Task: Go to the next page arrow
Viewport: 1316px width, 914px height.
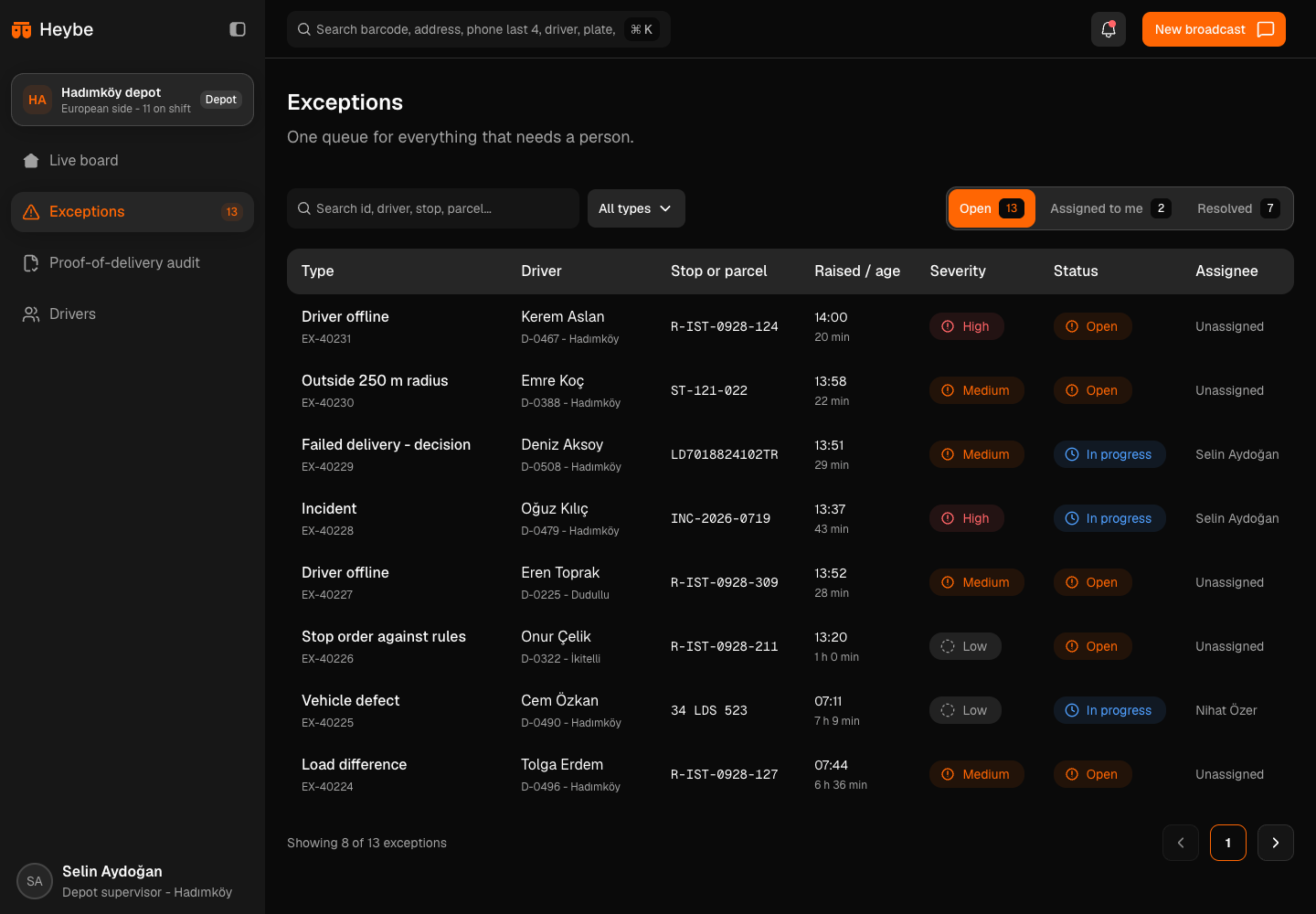Action: (1276, 843)
